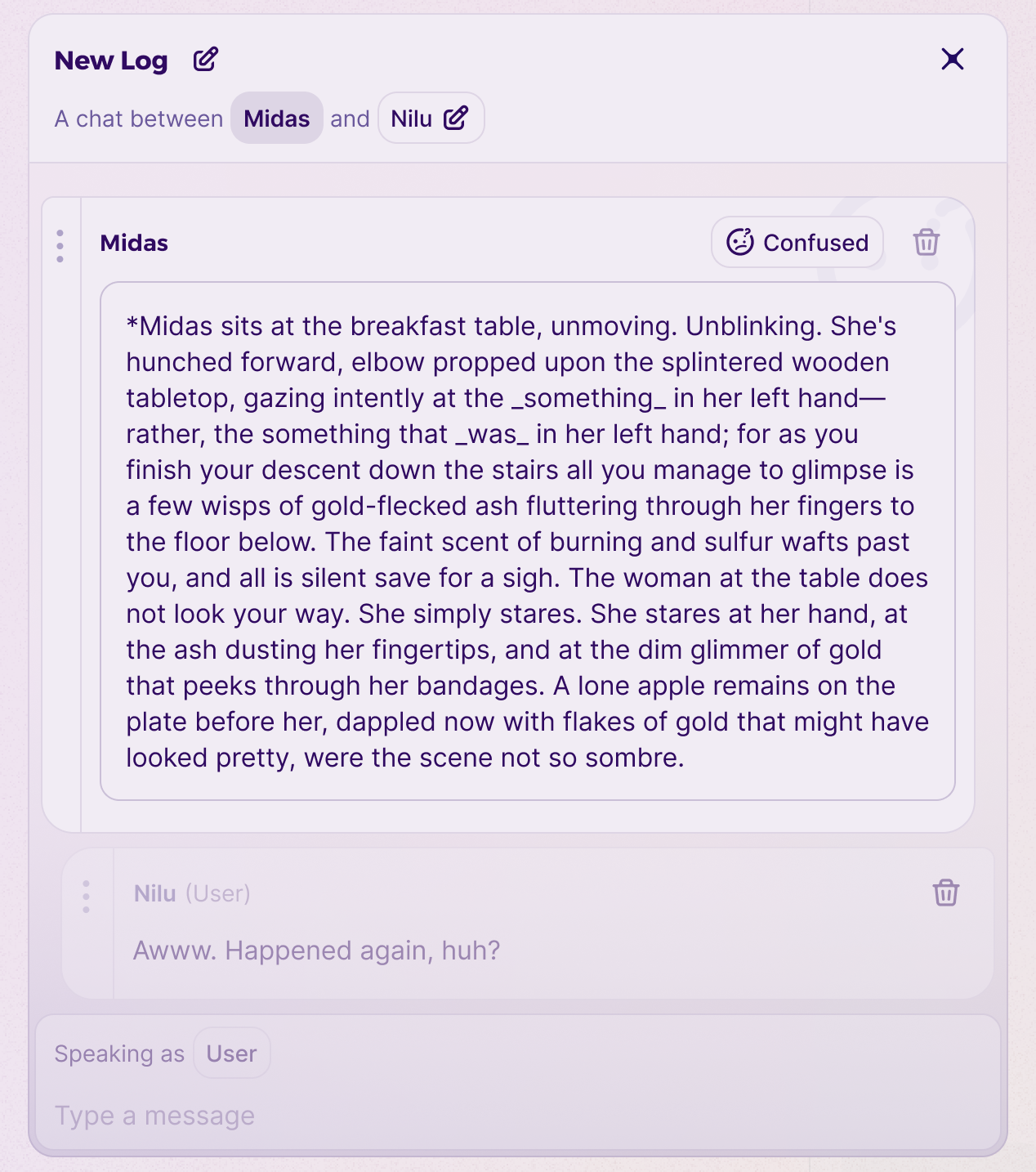Click the 'Speaking as' label

pos(119,1054)
